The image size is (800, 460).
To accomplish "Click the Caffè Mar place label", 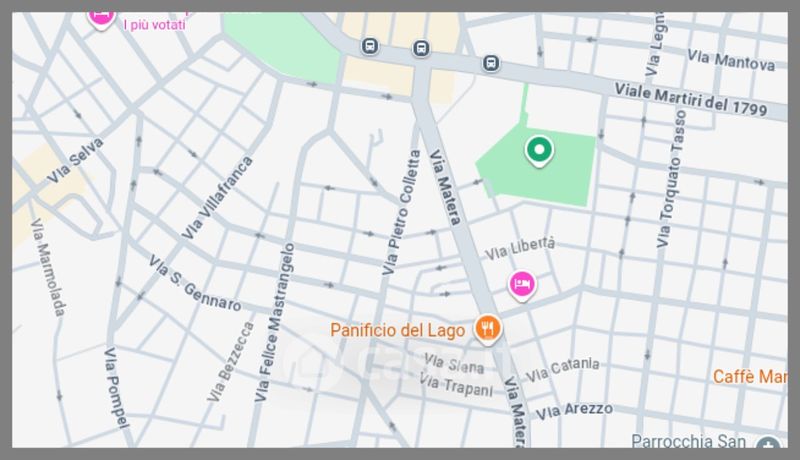I will point(749,377).
